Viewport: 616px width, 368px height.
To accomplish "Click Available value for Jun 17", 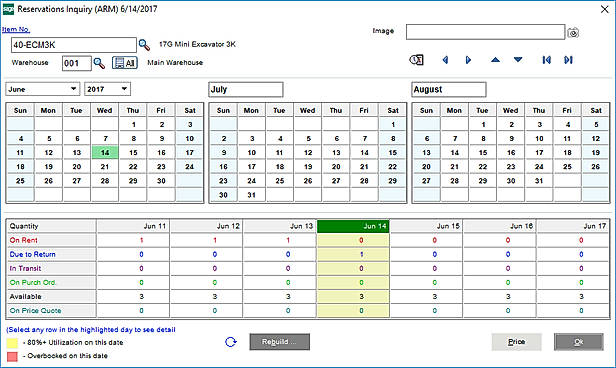I will pos(573,297).
